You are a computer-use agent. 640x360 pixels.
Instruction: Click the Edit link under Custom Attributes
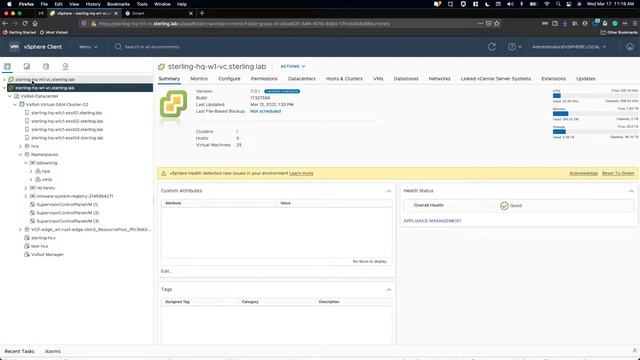click(x=166, y=271)
